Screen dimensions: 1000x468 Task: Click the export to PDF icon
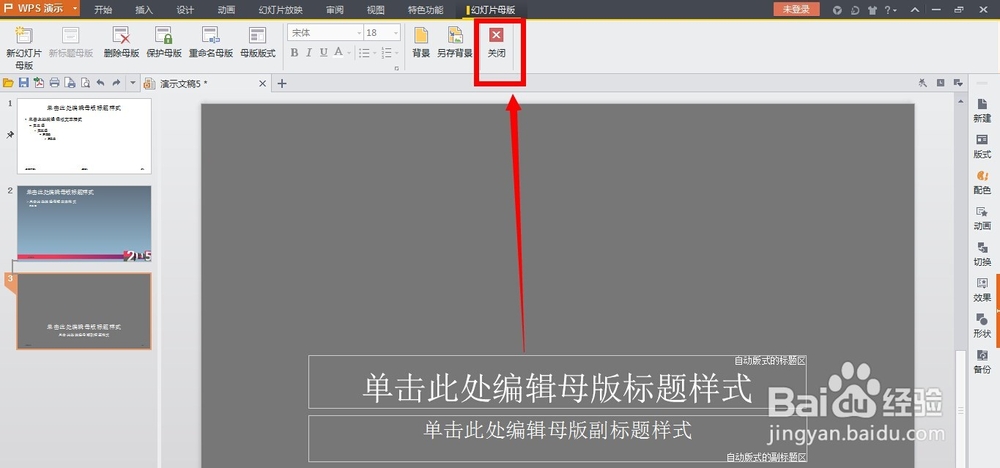pyautogui.click(x=39, y=83)
